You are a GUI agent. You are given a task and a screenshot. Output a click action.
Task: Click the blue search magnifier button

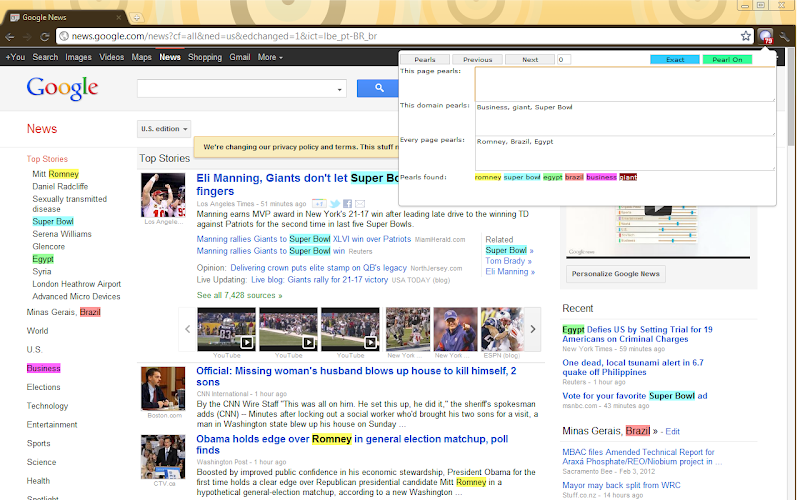(378, 88)
